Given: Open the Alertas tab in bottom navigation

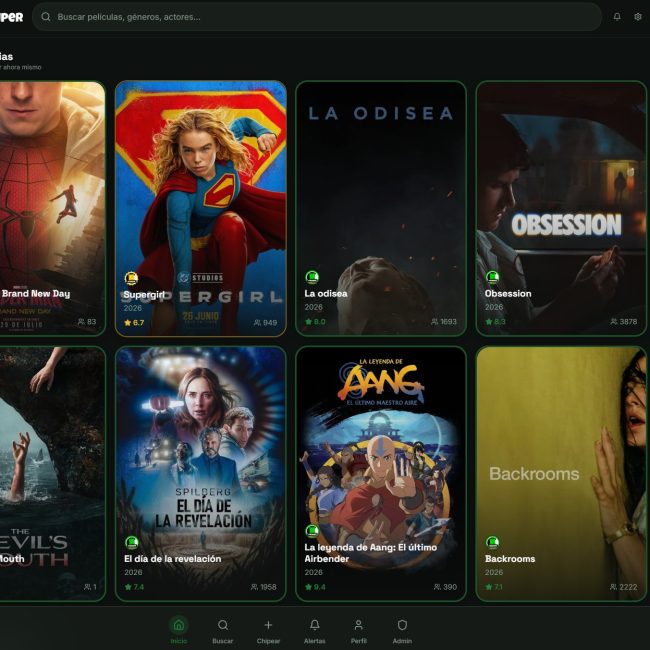Looking at the screenshot, I should (x=315, y=630).
